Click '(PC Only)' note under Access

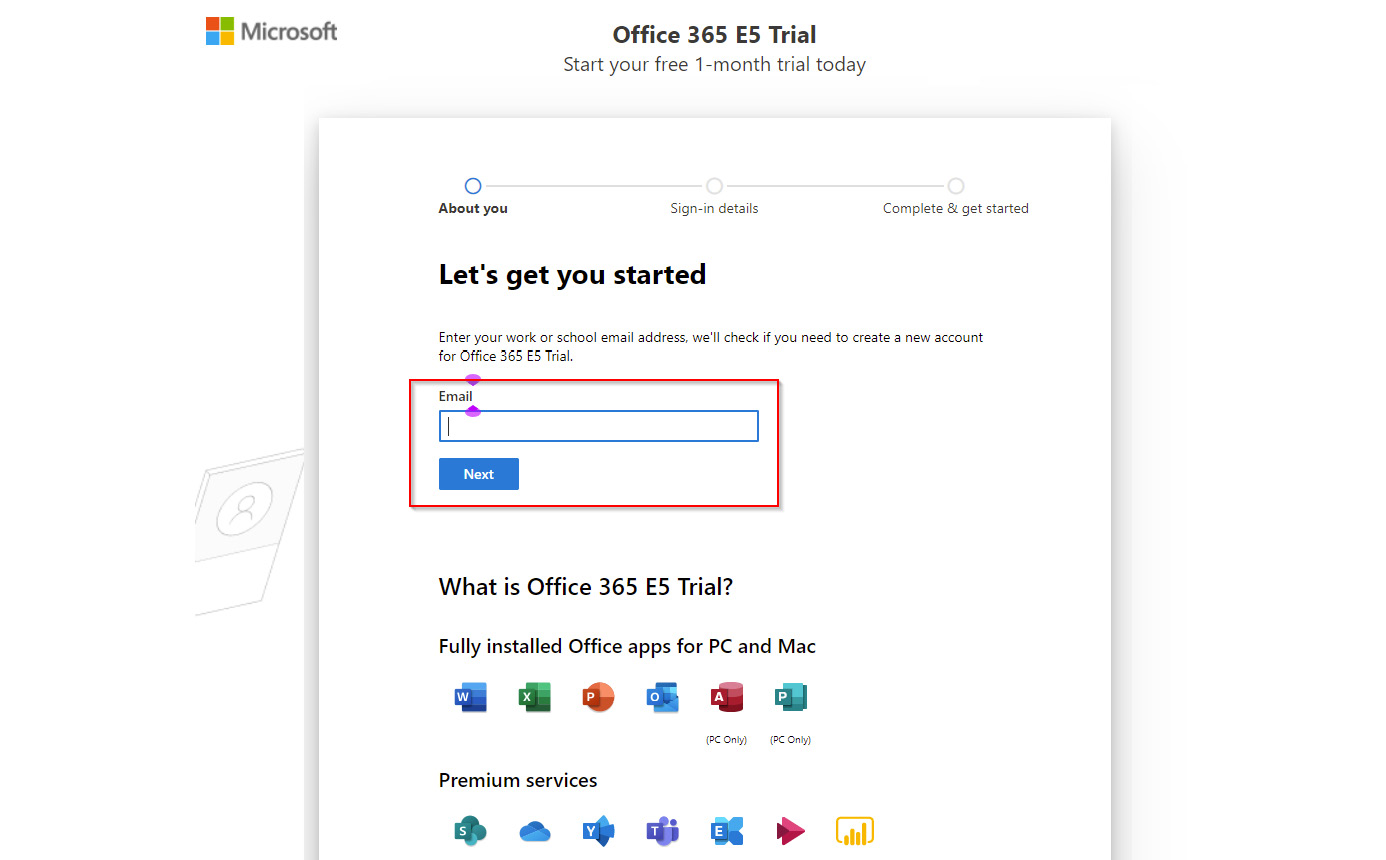727,740
